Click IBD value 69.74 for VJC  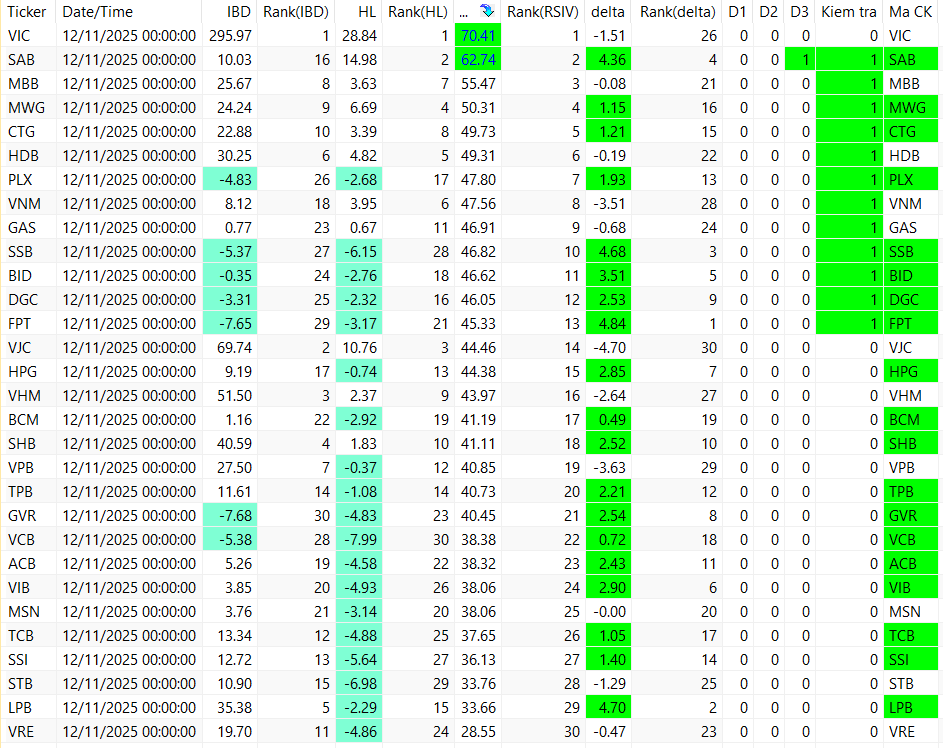tap(230, 348)
